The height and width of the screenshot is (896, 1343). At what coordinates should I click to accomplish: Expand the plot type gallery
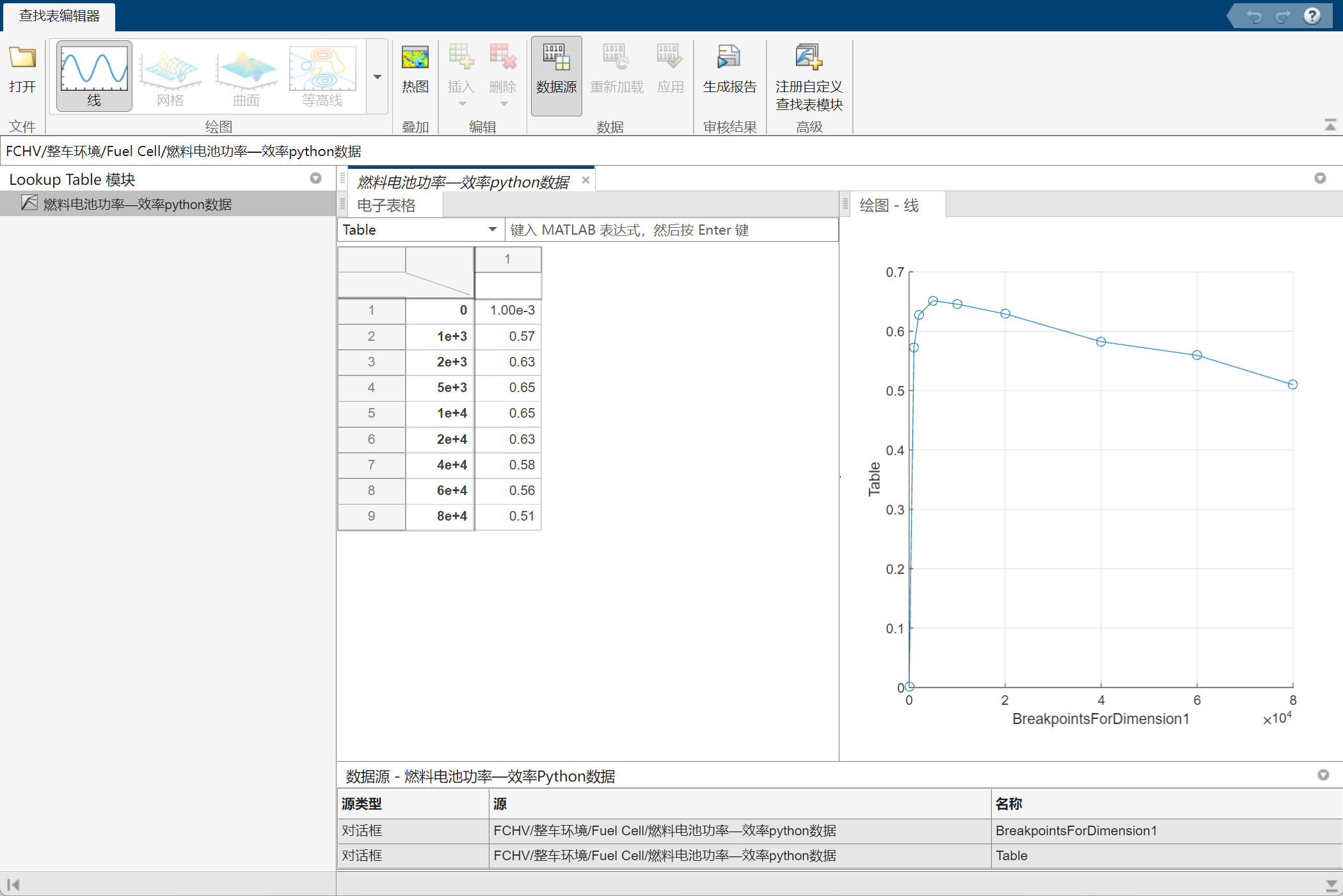[377, 77]
